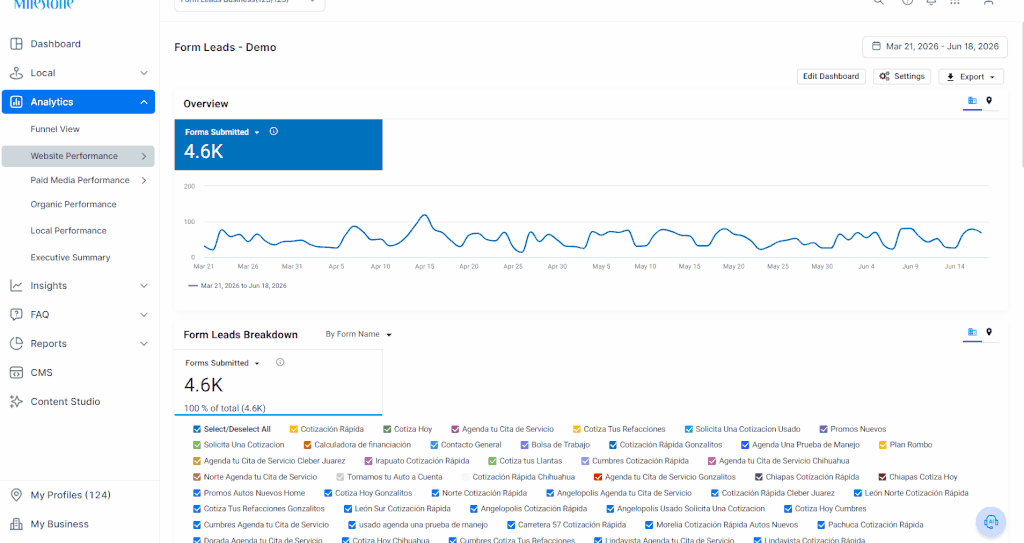Go to Website Performance menu item

tap(78, 156)
